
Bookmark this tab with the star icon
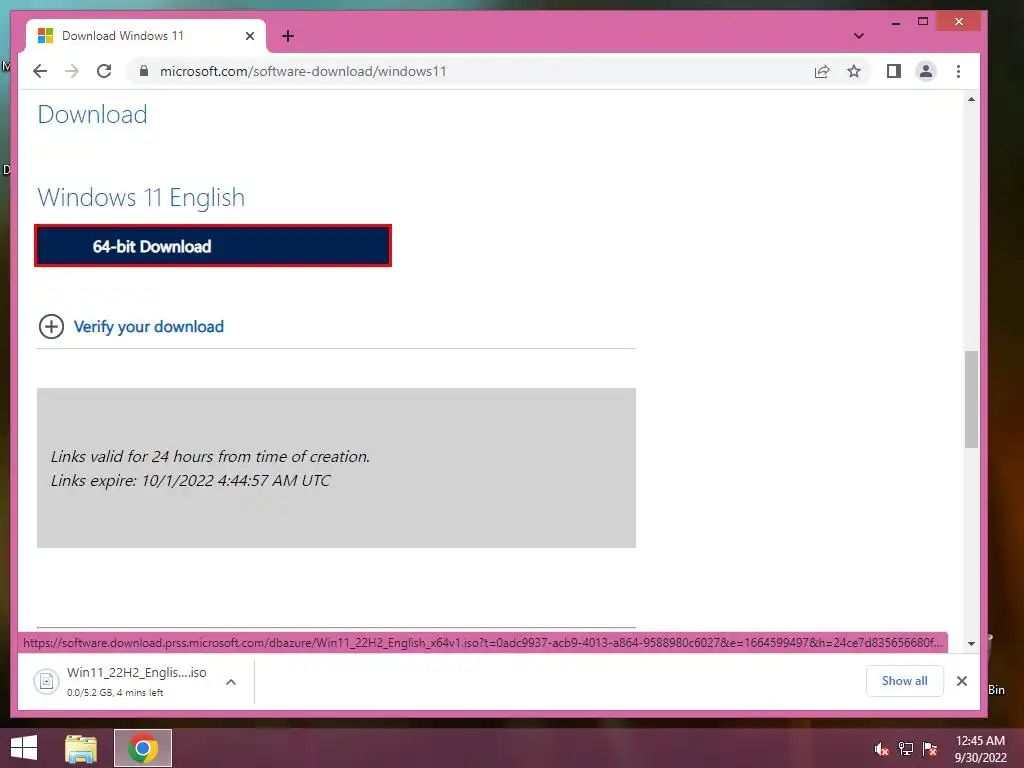[854, 71]
